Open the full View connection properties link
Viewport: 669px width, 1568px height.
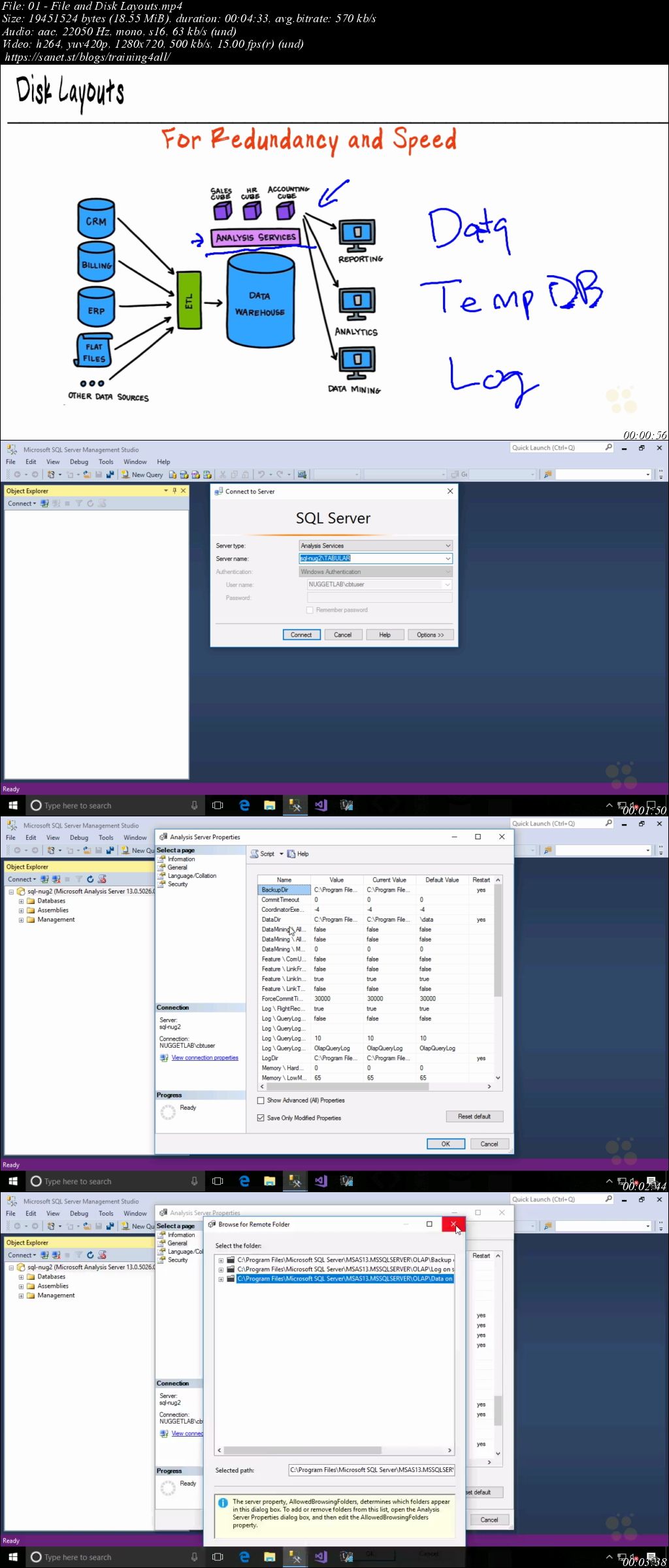204,1058
